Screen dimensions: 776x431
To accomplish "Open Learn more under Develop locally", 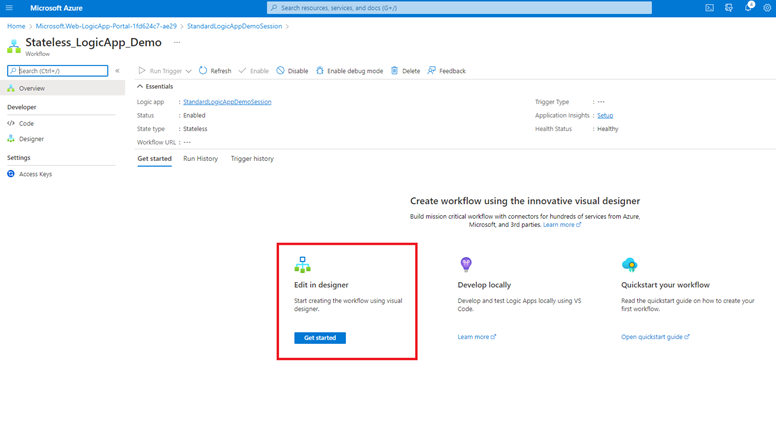I will pyautogui.click(x=477, y=337).
